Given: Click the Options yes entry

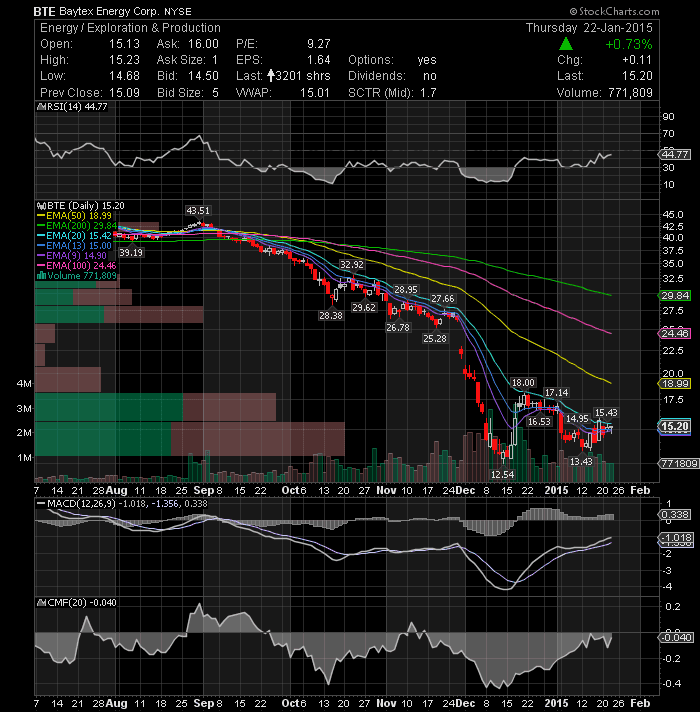Looking at the screenshot, I should tap(392, 60).
